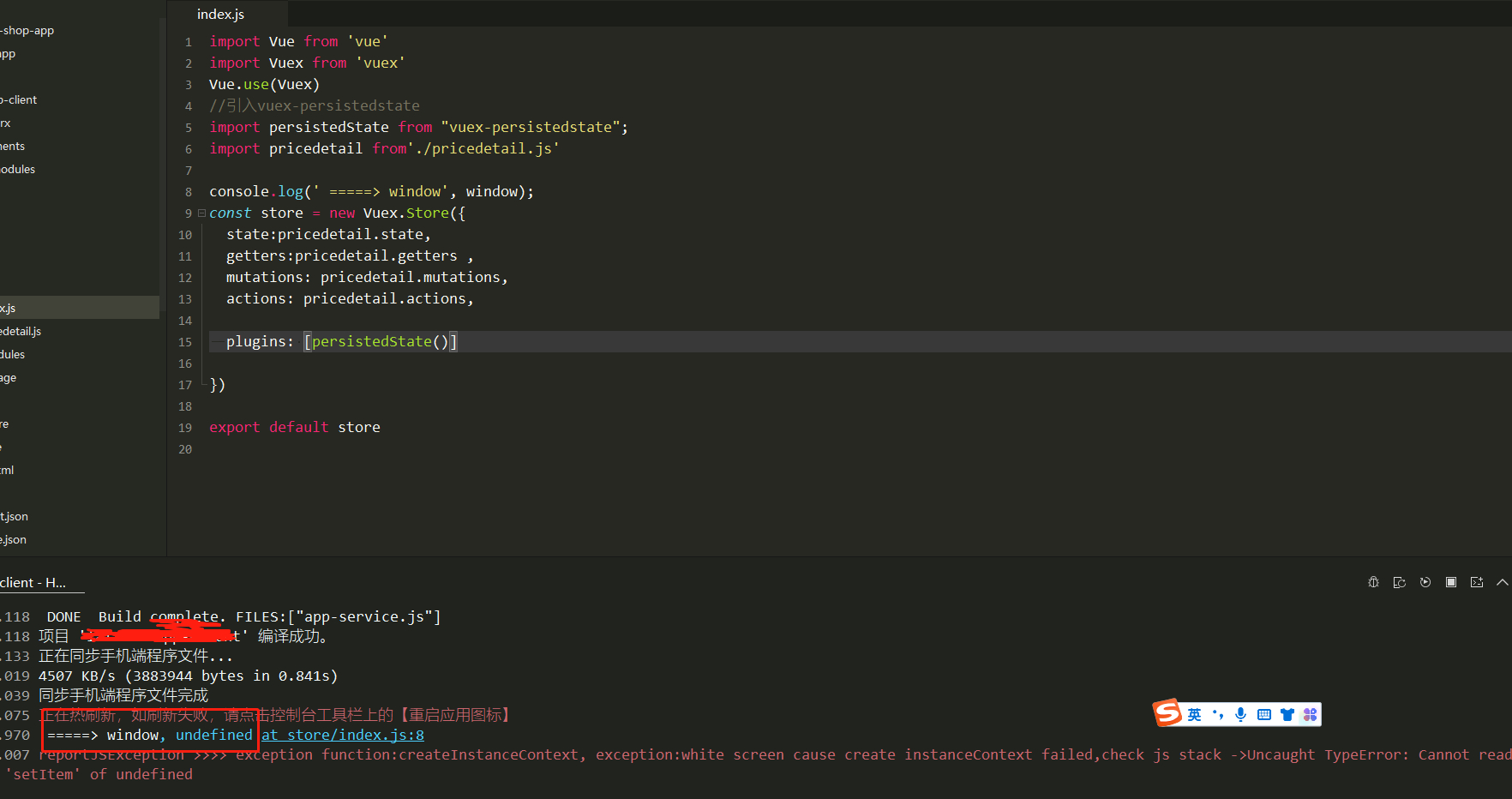Switch to the index.js editor tab
Image resolution: width=1512 pixels, height=799 pixels.
(x=220, y=14)
